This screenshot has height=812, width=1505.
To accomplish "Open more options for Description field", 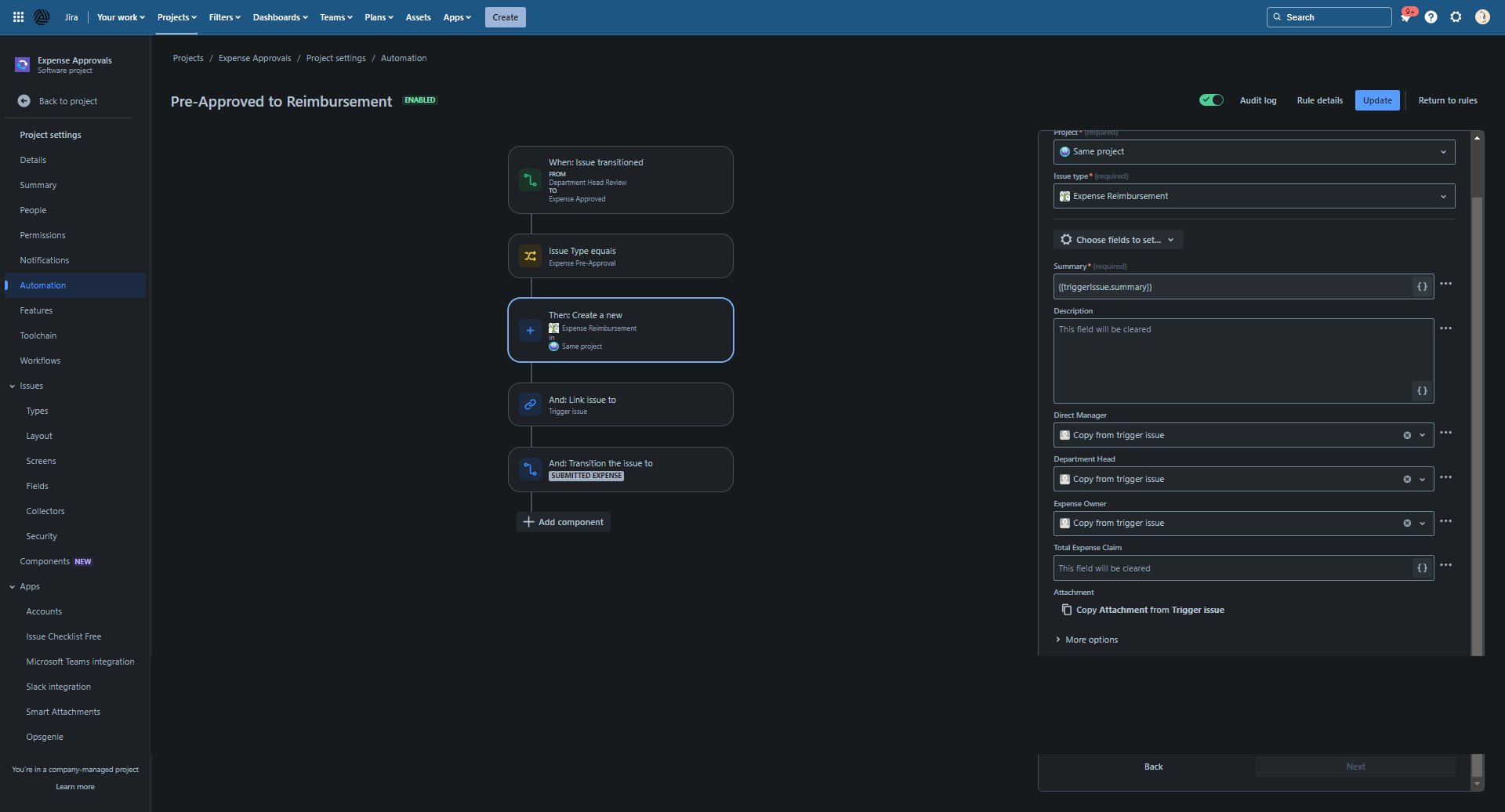I will [1446, 328].
